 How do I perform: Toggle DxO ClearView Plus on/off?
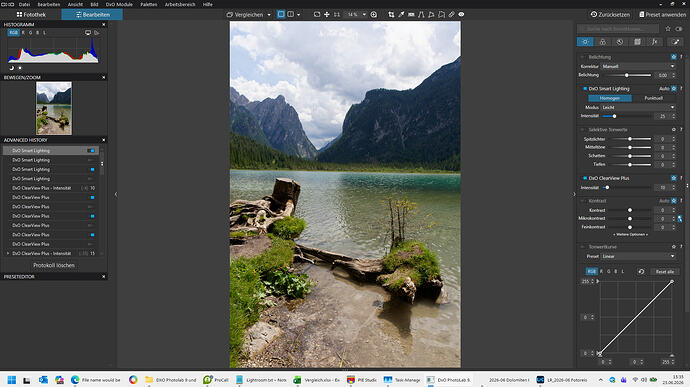pyautogui.click(x=585, y=178)
